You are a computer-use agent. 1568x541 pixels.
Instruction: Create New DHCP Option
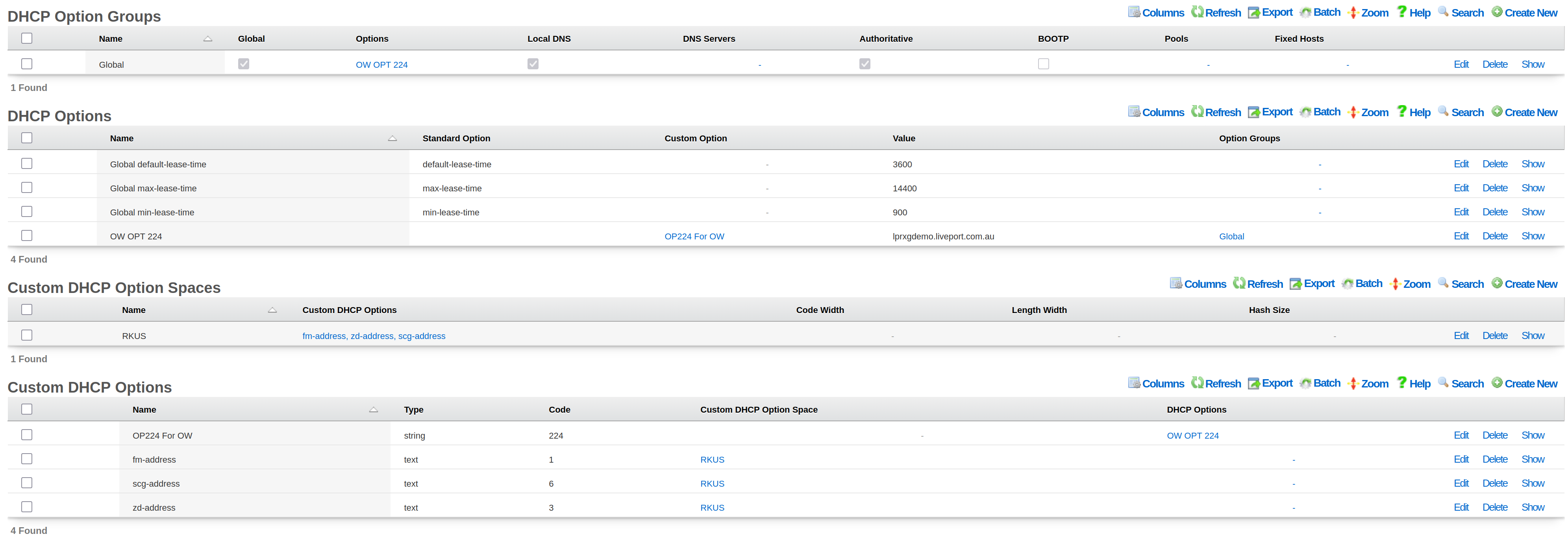click(x=1524, y=113)
